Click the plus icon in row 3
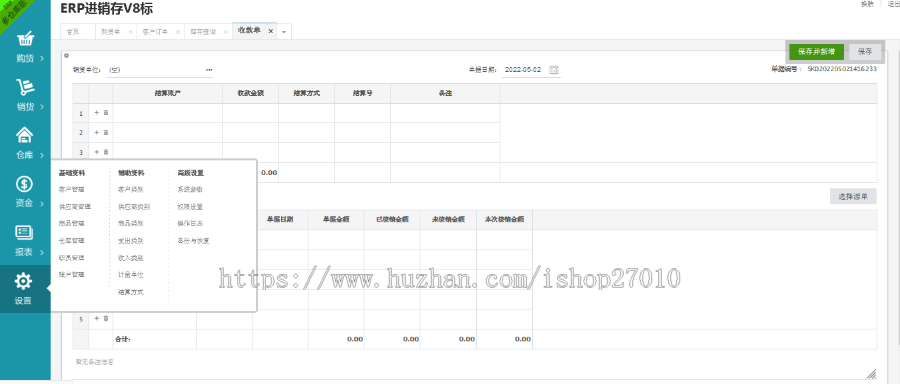This screenshot has width=900, height=384. pos(96,152)
